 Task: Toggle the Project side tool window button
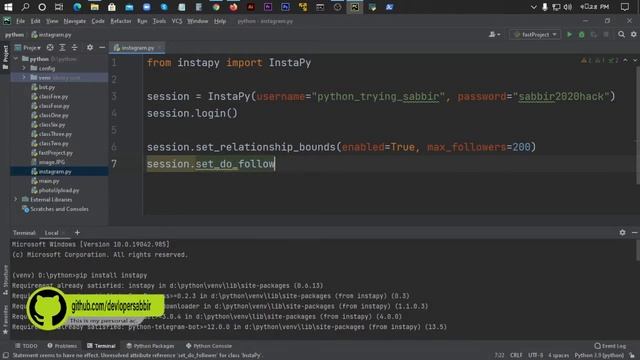(5, 57)
